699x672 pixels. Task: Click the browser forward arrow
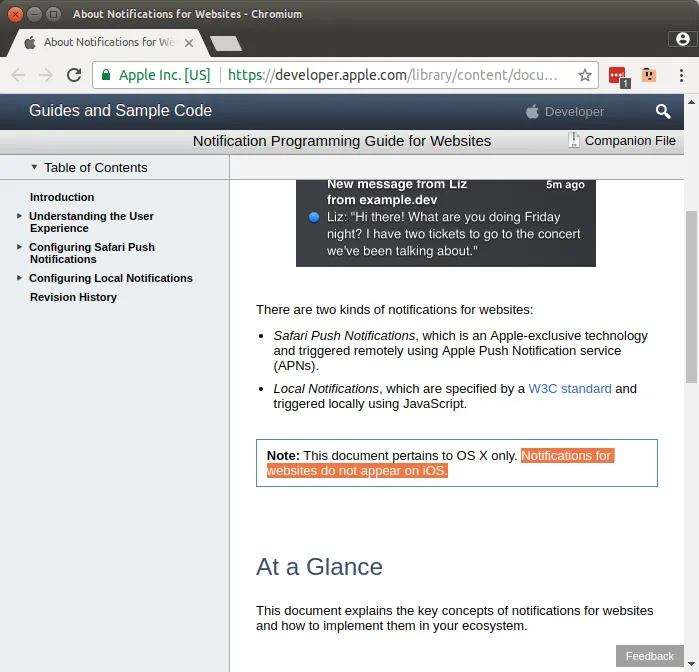click(46, 75)
